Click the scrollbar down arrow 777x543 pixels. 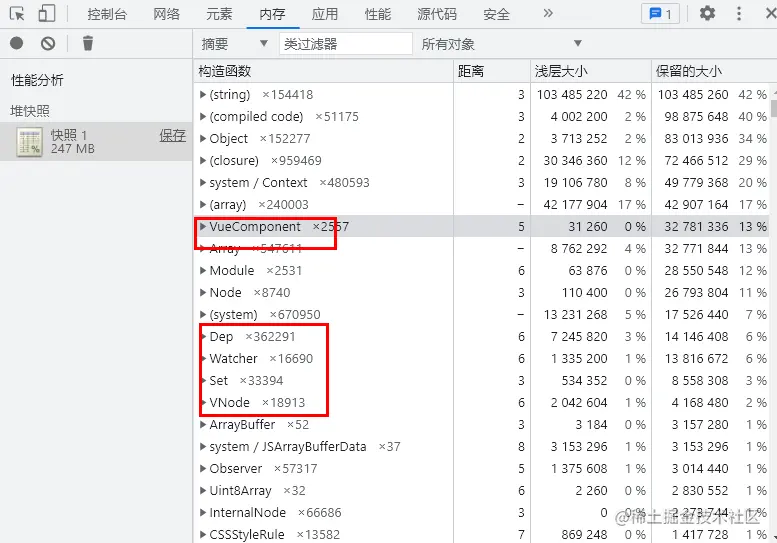[x=774, y=536]
